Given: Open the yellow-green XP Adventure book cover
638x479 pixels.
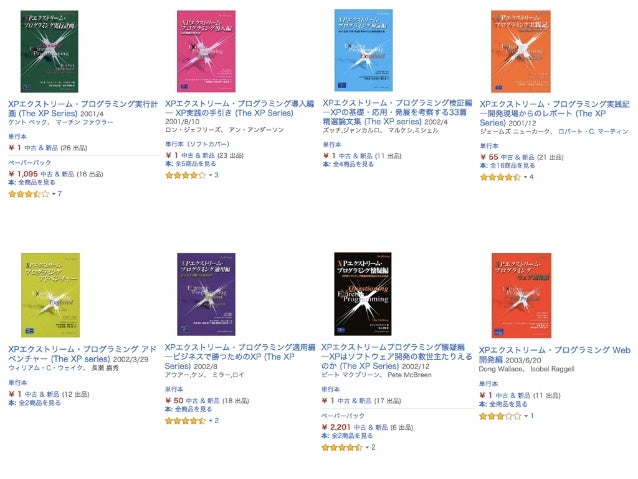Looking at the screenshot, I should [x=50, y=295].
